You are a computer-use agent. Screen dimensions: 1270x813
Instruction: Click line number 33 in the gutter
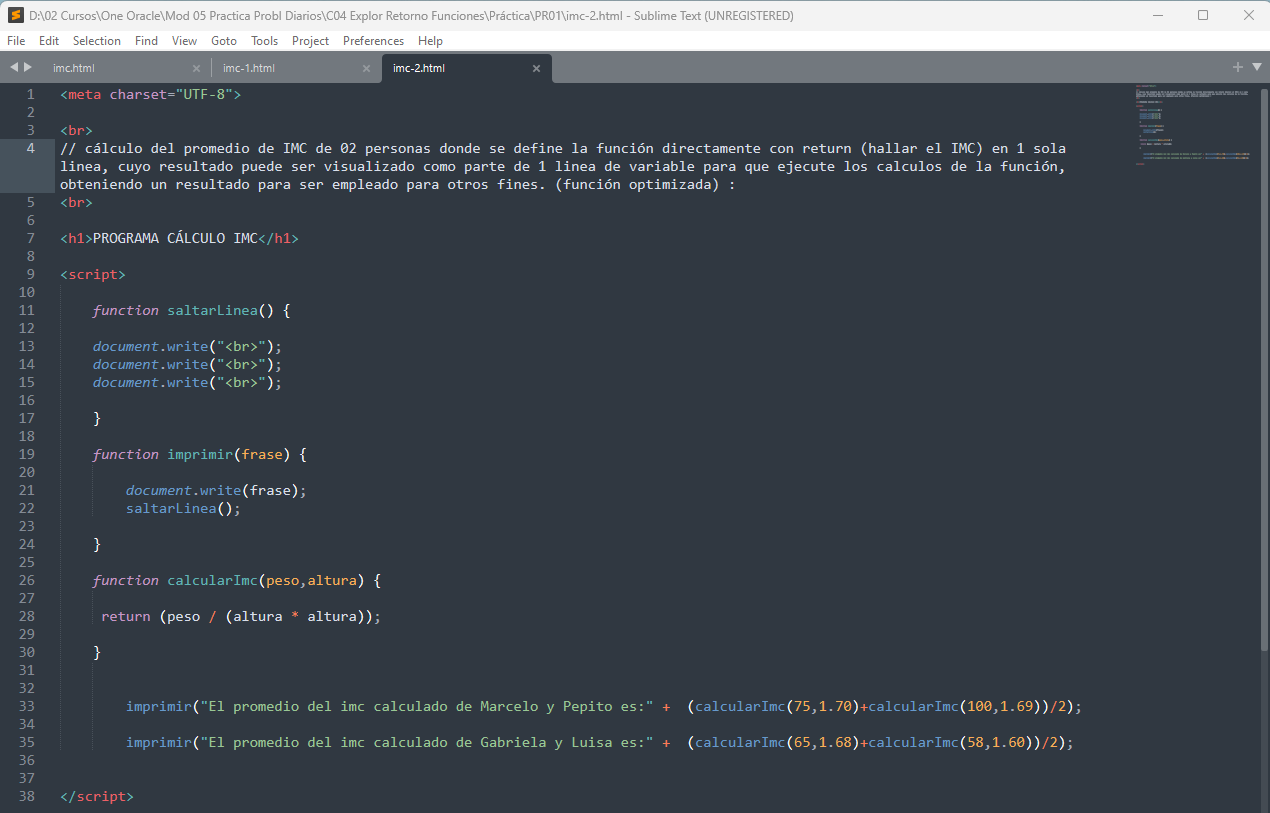(x=27, y=706)
